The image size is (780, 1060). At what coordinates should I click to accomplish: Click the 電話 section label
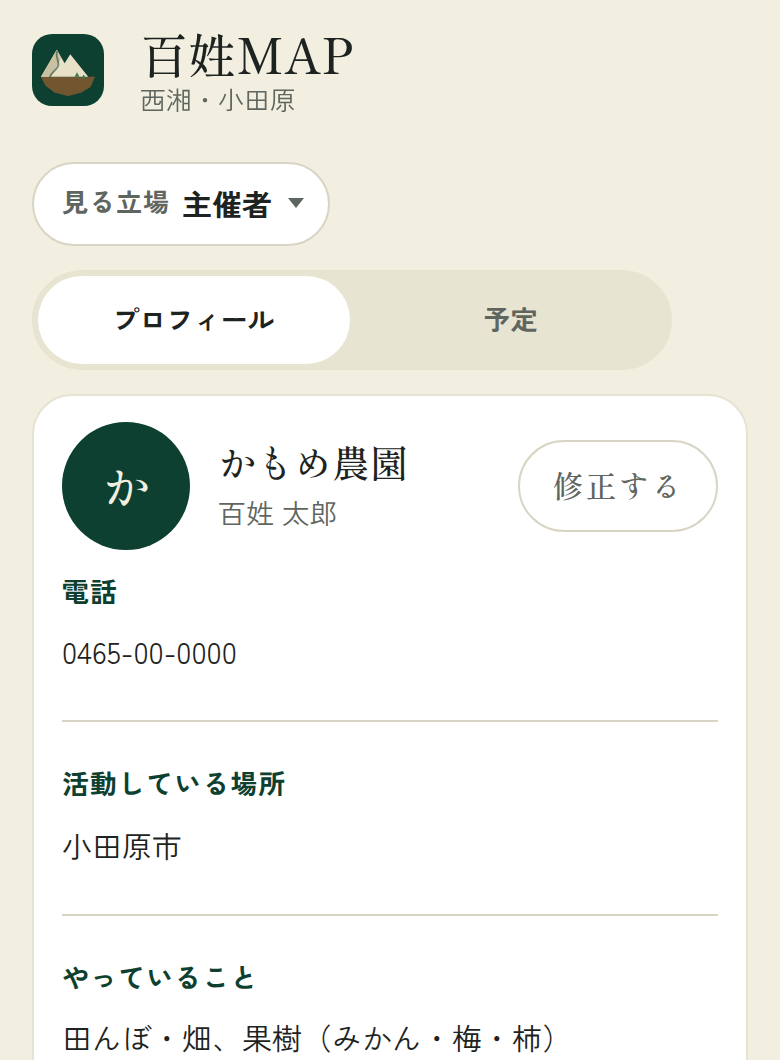[89, 592]
